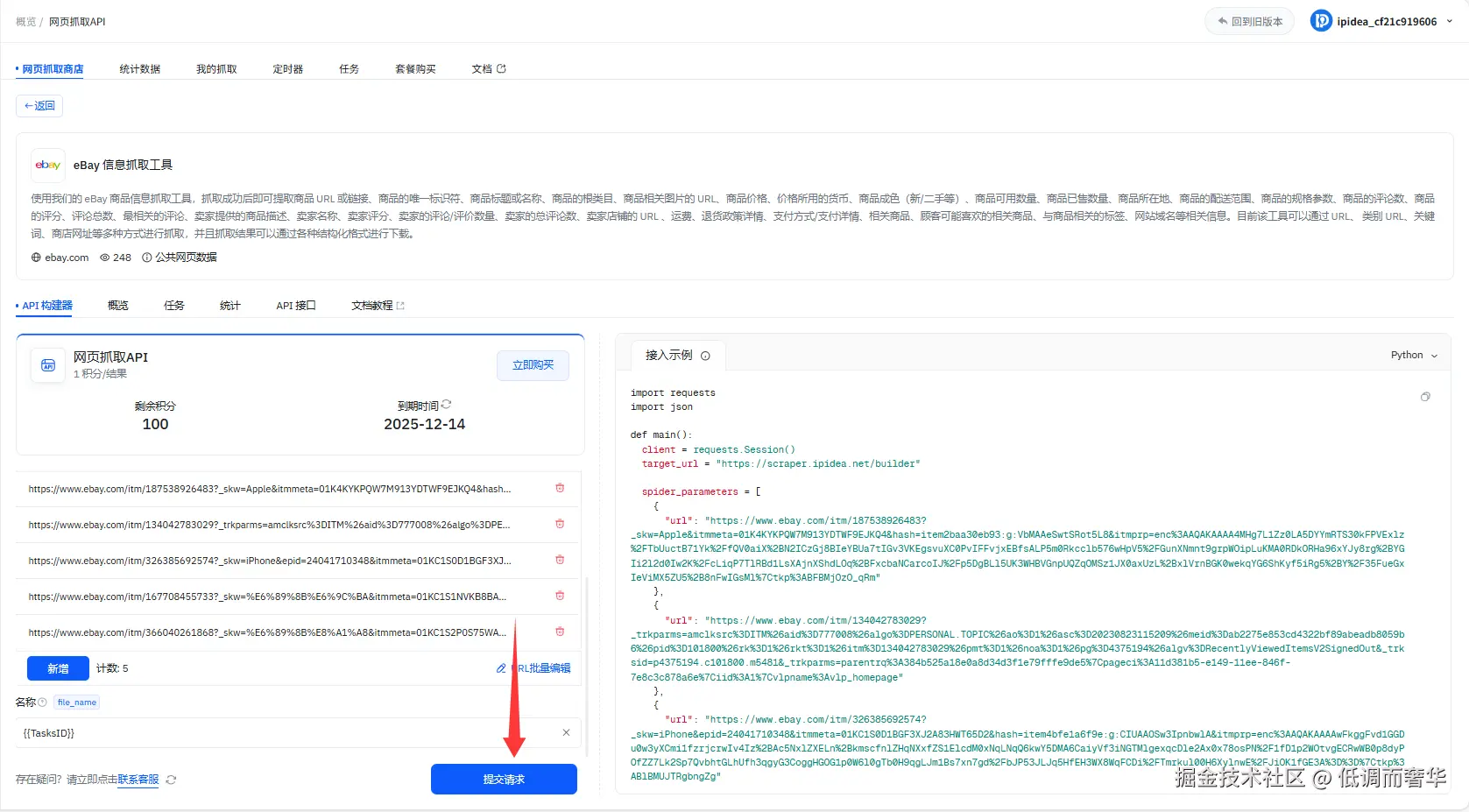Click the refresh icon beside 联系客服
1469x812 pixels.
(171, 780)
